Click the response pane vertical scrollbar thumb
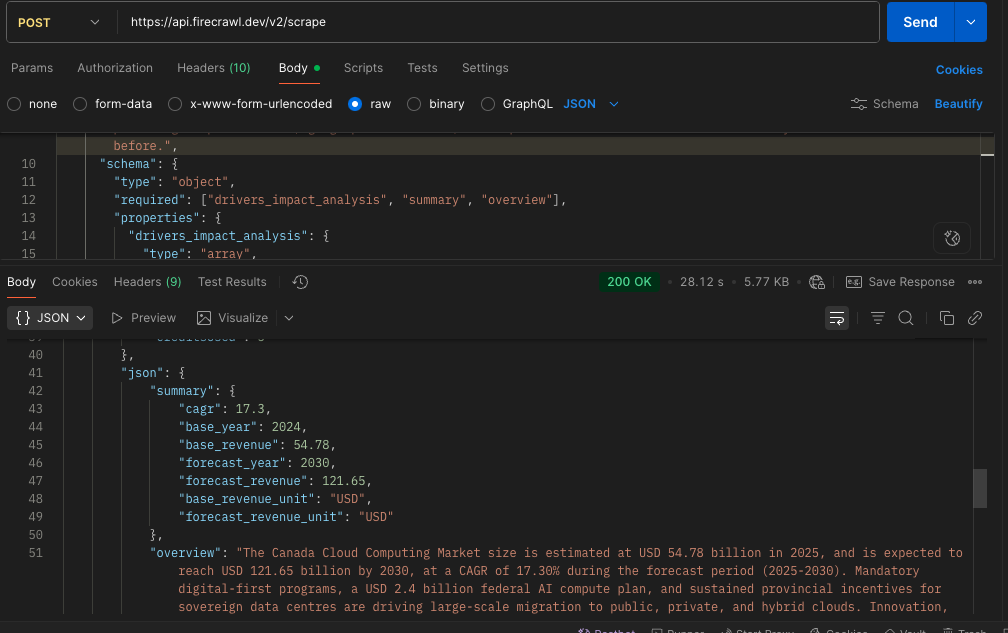Viewport: 1008px width, 633px height. pyautogui.click(x=980, y=488)
